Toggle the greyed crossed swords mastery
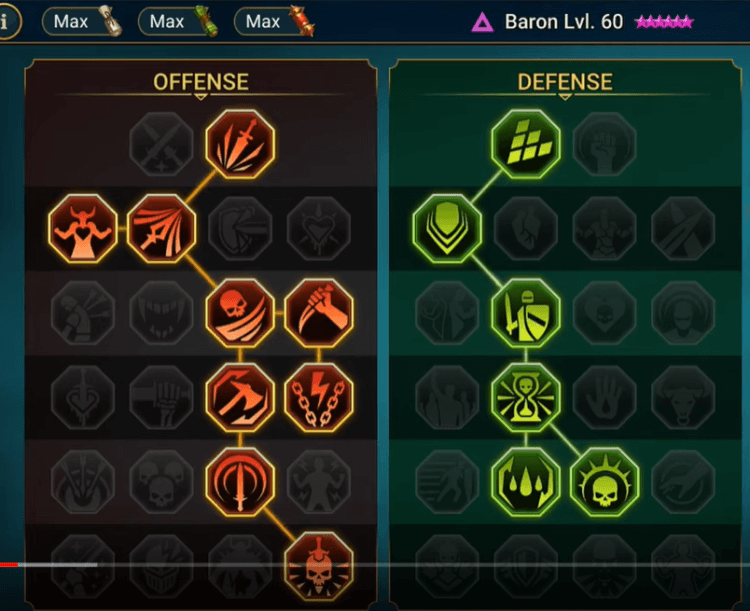This screenshot has height=611, width=750. 162,144
